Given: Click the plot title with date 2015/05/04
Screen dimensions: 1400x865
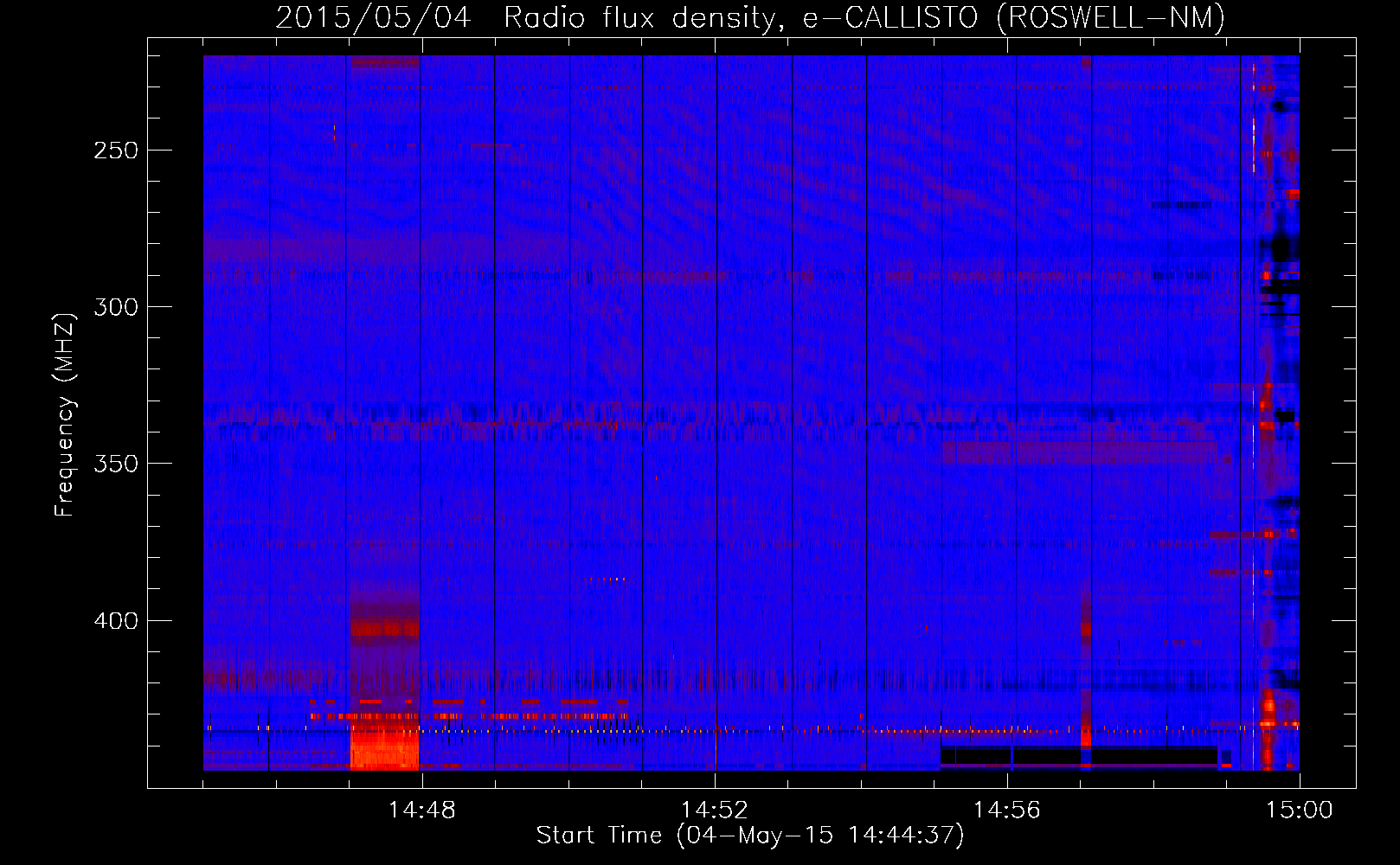Looking at the screenshot, I should 750,17.
